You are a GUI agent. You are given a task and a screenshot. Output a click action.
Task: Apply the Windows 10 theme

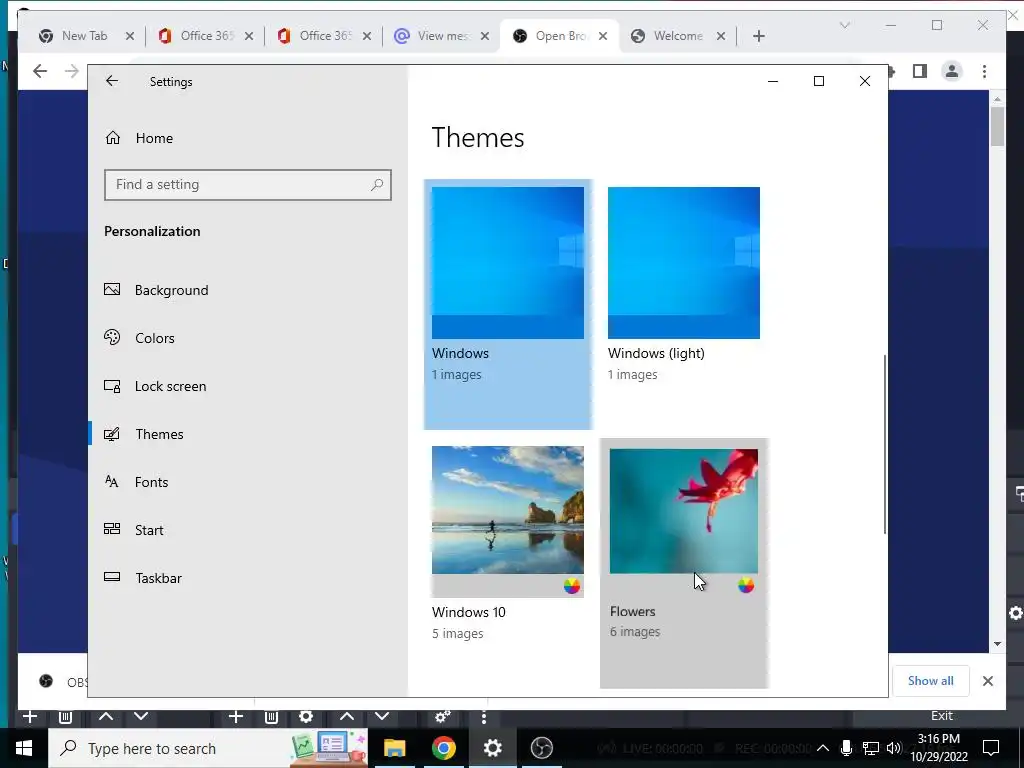507,521
